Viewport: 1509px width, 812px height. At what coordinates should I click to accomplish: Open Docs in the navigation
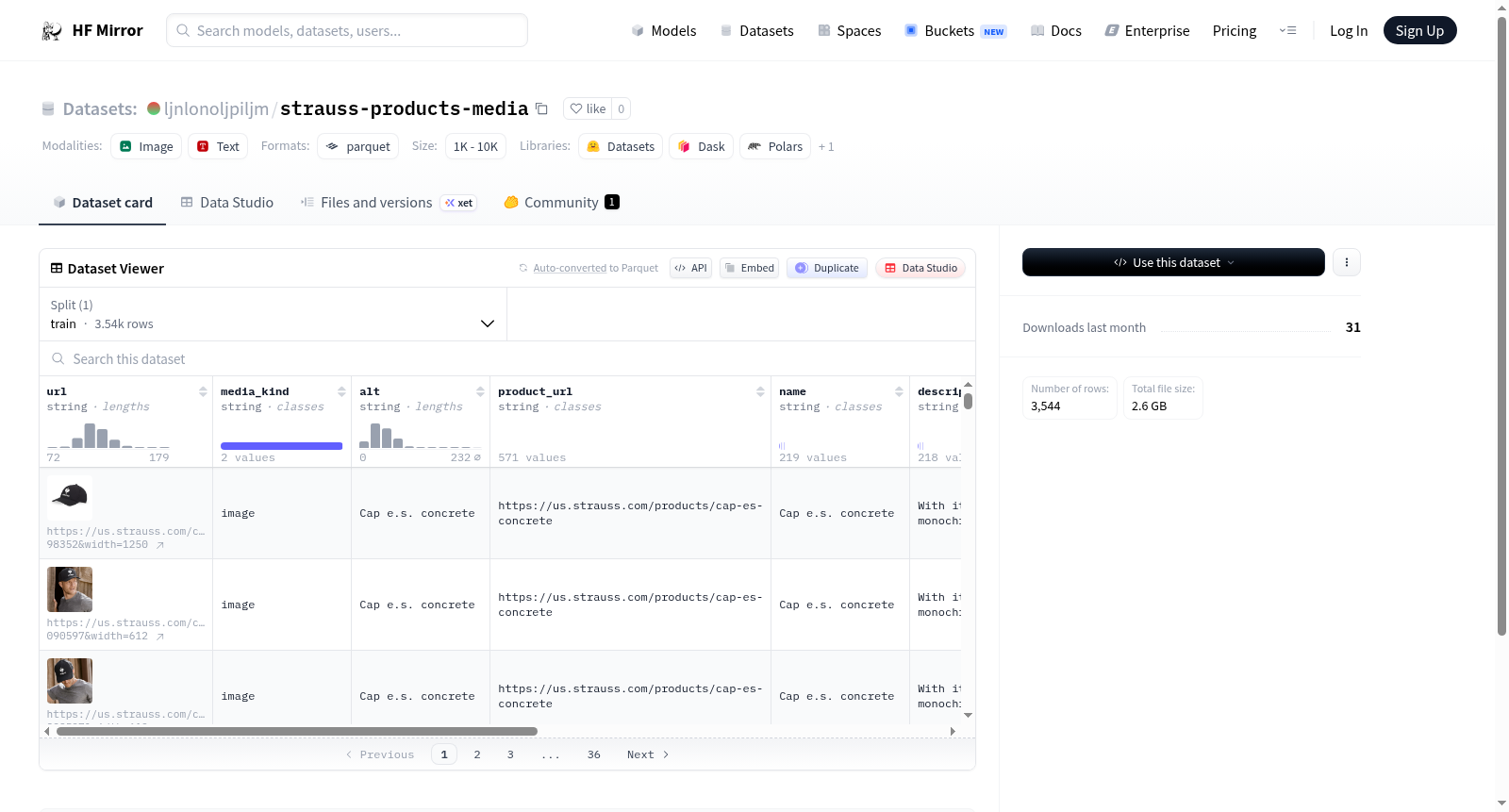tap(1055, 31)
